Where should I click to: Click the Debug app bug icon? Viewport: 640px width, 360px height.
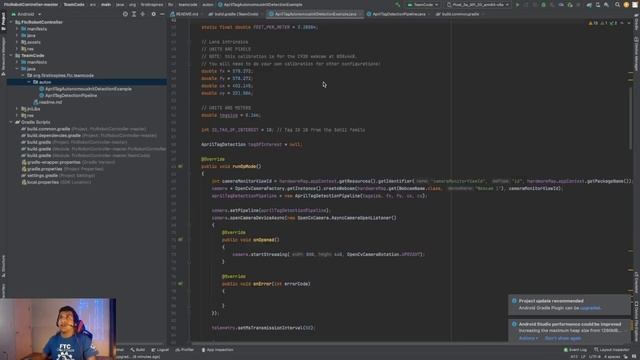coord(543,5)
